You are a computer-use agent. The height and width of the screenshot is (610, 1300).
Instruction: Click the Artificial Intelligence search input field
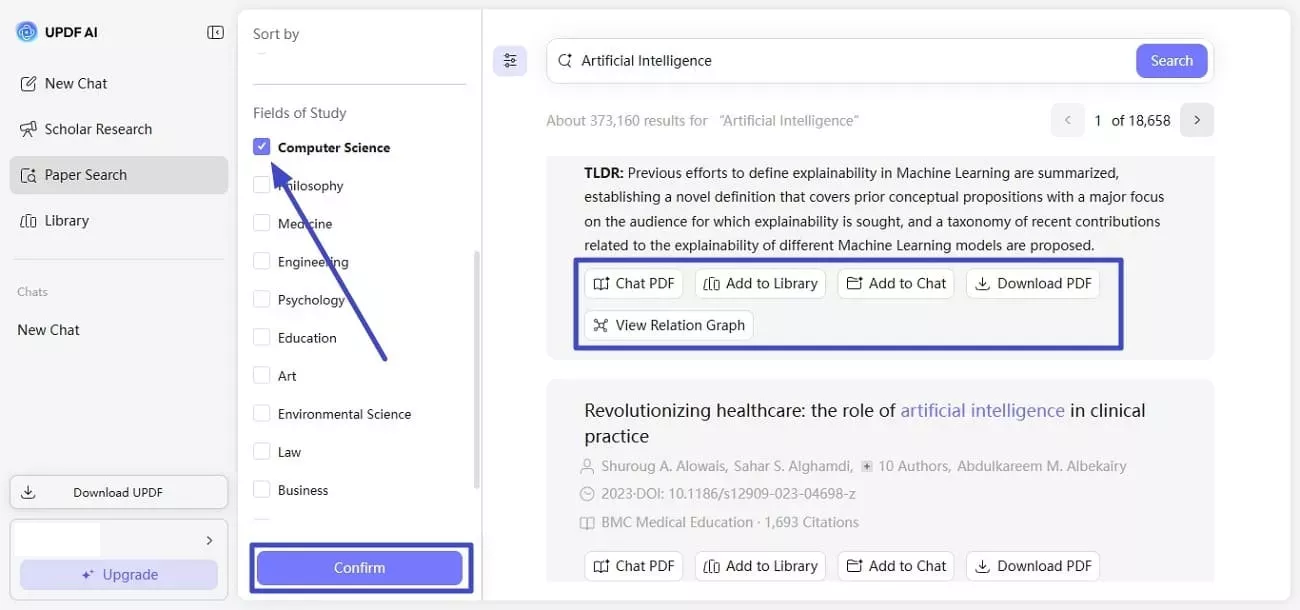[850, 61]
